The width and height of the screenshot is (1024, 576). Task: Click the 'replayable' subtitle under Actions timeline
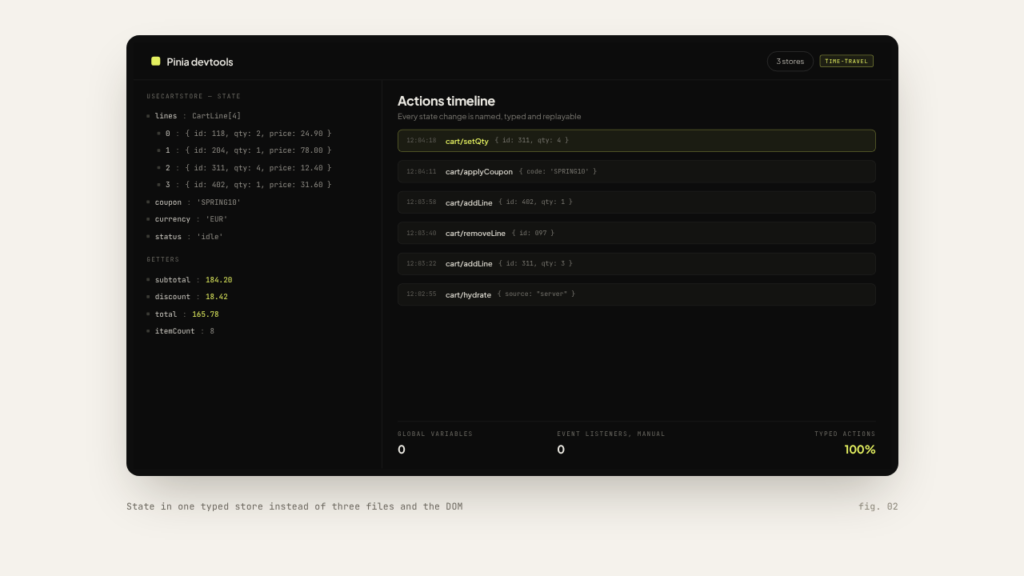point(489,116)
